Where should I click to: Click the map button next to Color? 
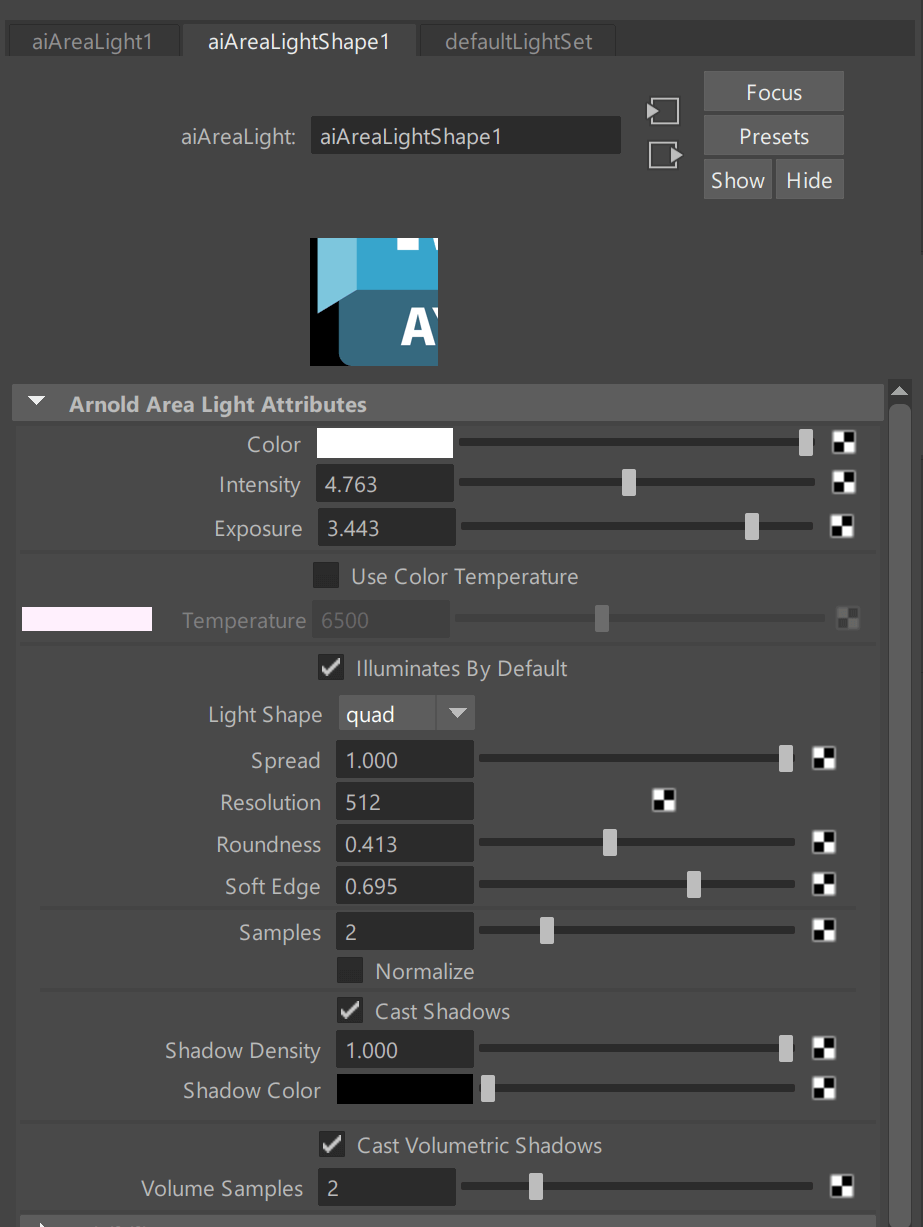[x=843, y=443]
